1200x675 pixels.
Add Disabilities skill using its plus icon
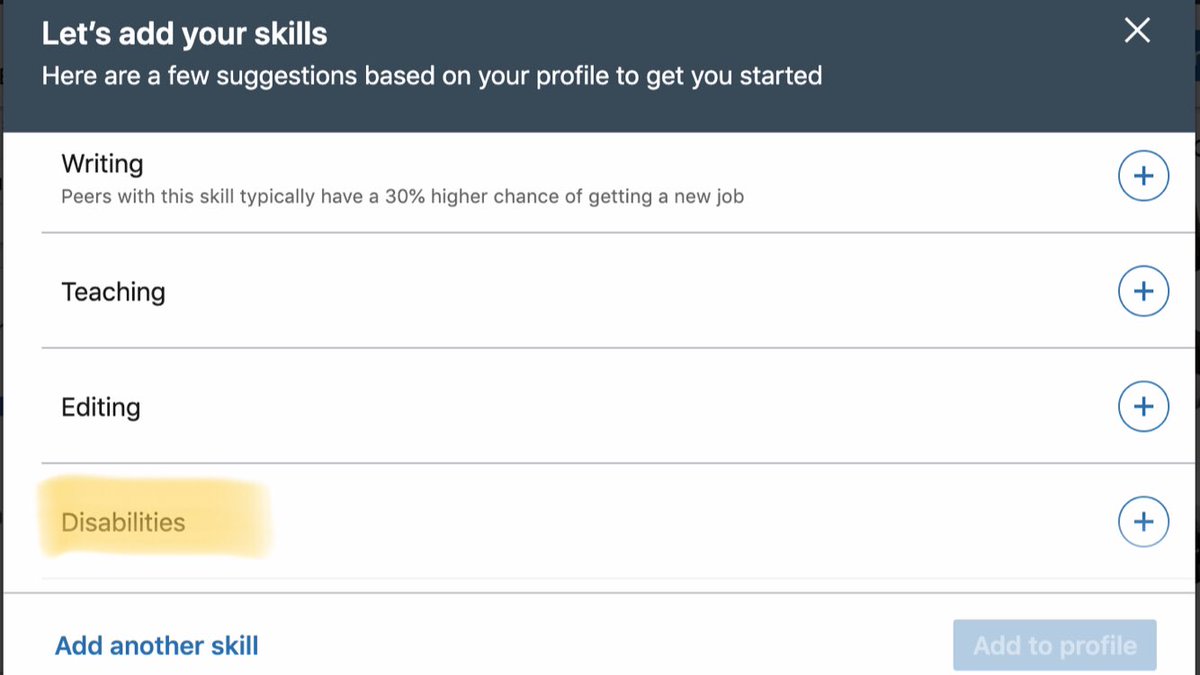(x=1143, y=522)
